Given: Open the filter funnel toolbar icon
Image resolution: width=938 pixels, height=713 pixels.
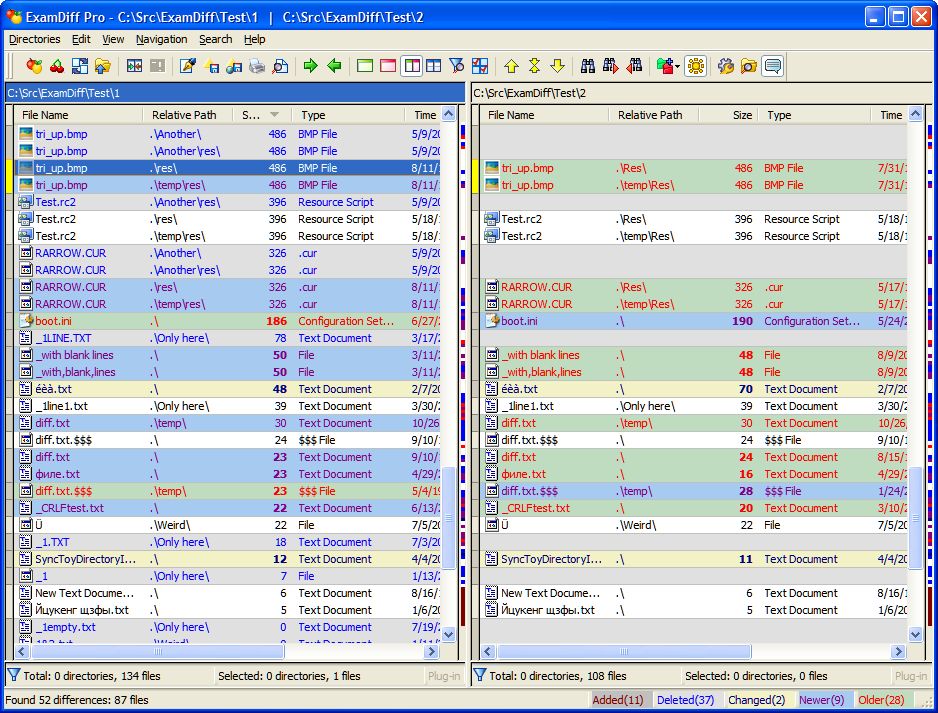Looking at the screenshot, I should [456, 66].
